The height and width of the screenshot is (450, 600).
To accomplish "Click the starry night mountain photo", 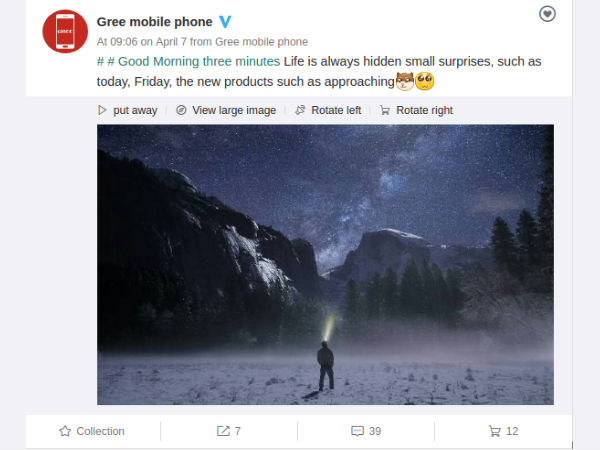I will pos(325,264).
